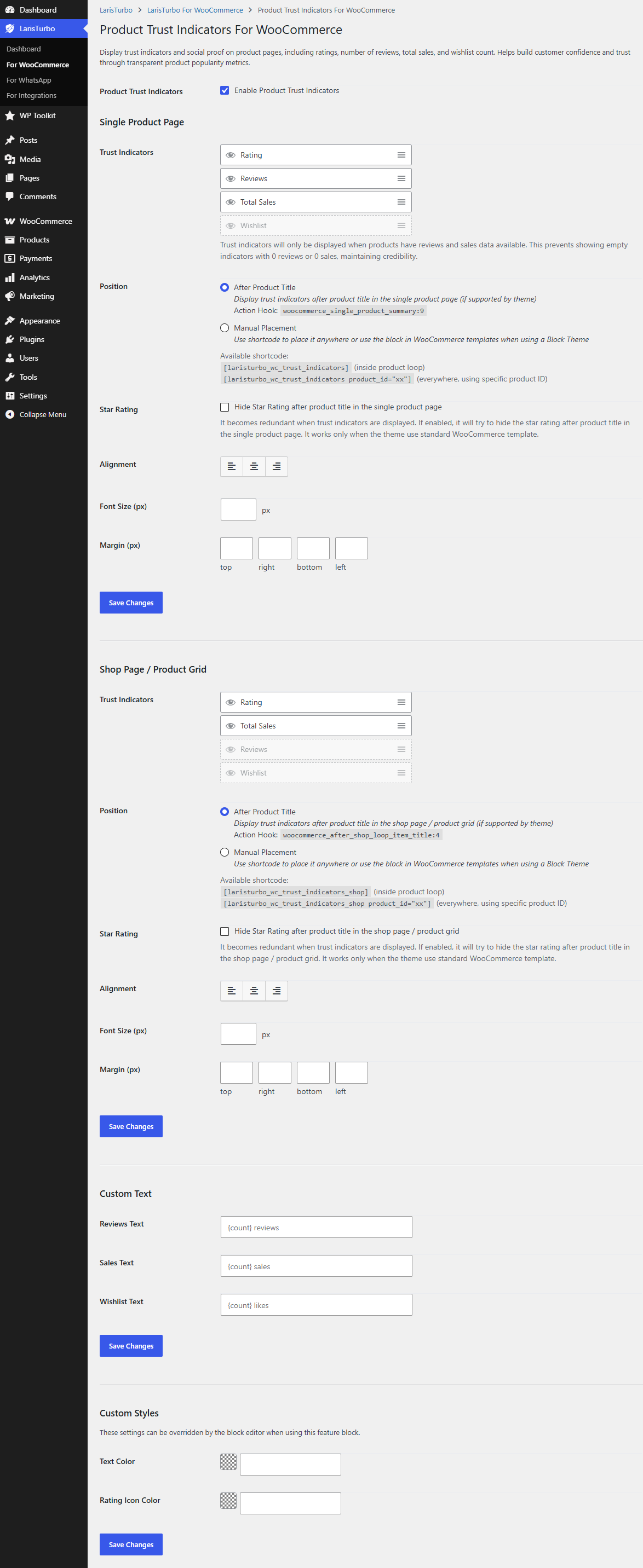Select Manual Placement for Single Product Page

click(225, 328)
